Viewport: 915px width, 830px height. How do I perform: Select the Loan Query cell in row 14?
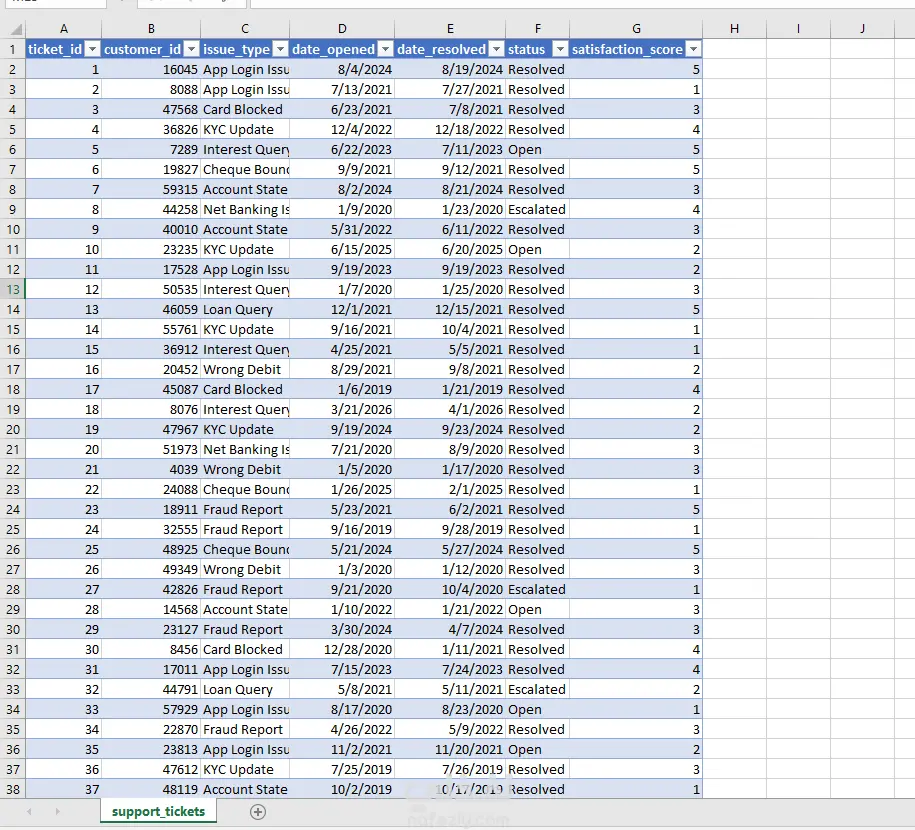(245, 309)
